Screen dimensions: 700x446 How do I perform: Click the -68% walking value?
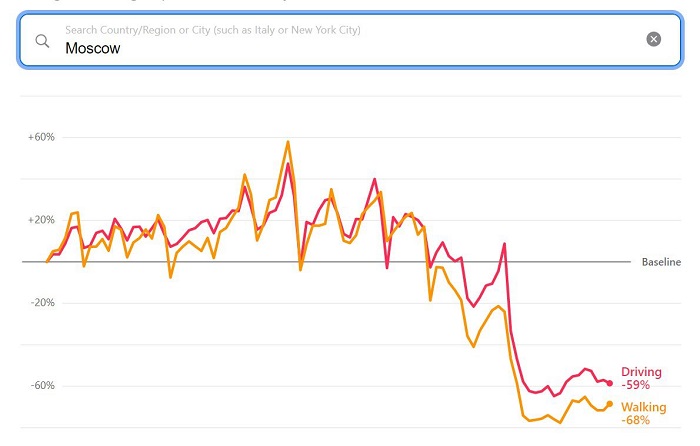(635, 420)
